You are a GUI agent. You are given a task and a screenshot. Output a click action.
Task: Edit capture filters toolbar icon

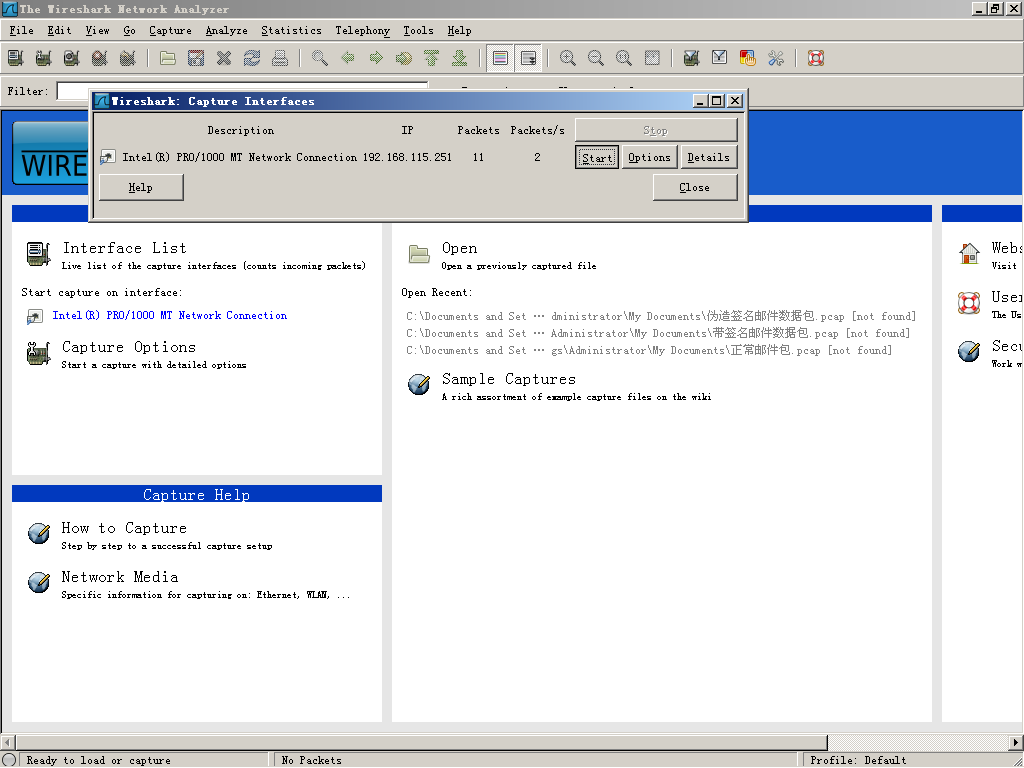(x=692, y=58)
